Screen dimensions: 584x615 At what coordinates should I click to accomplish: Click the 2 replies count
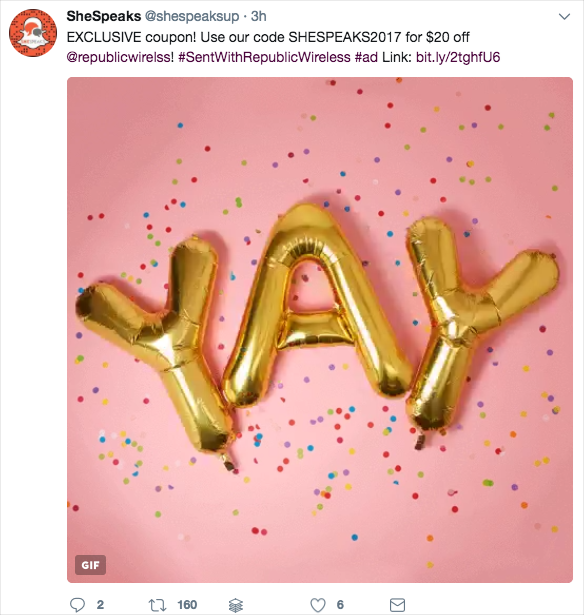click(100, 605)
